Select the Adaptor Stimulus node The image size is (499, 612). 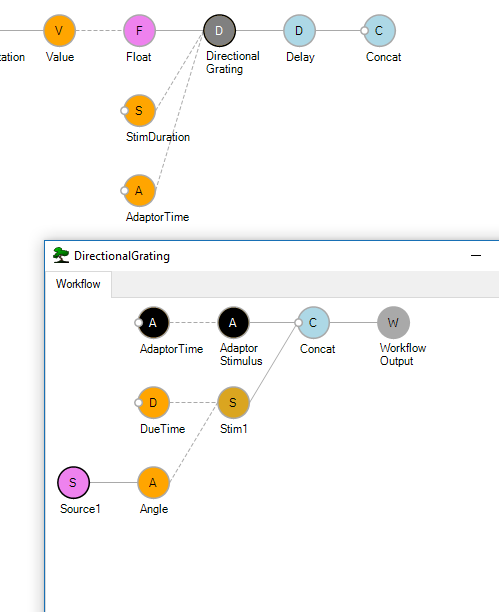tap(233, 323)
